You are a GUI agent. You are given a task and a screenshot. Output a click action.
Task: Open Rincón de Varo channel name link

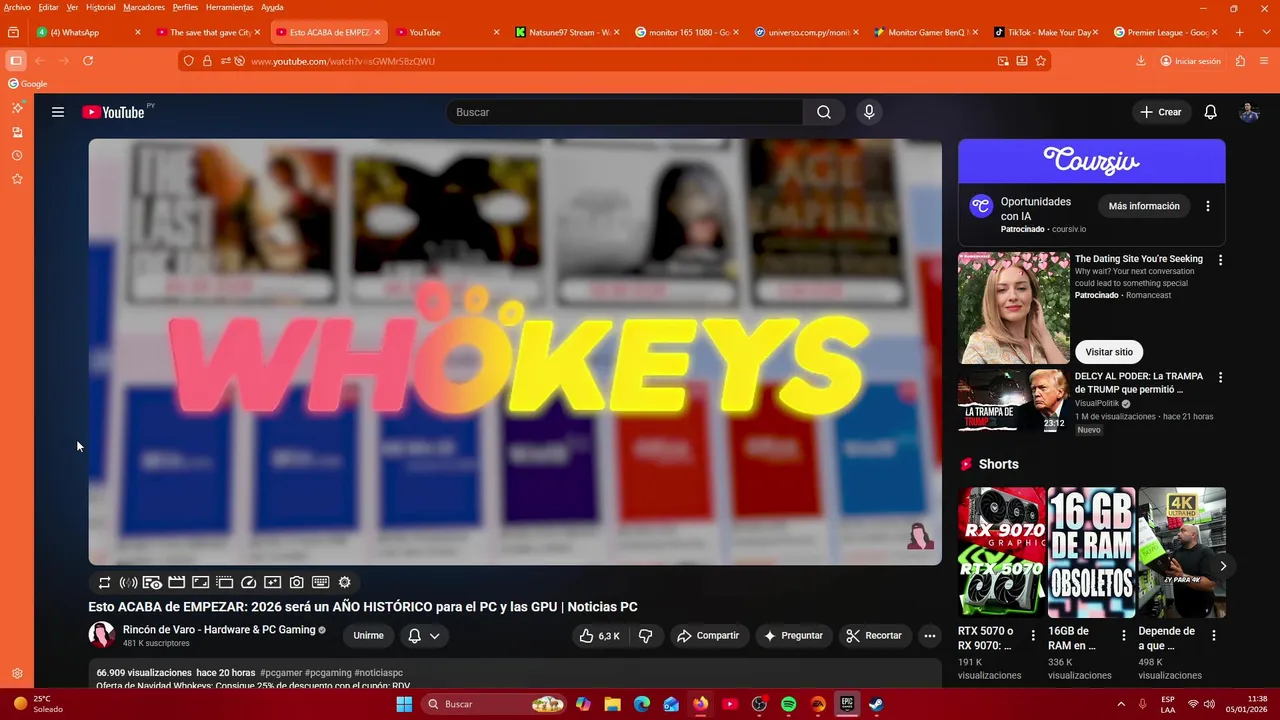click(x=219, y=630)
